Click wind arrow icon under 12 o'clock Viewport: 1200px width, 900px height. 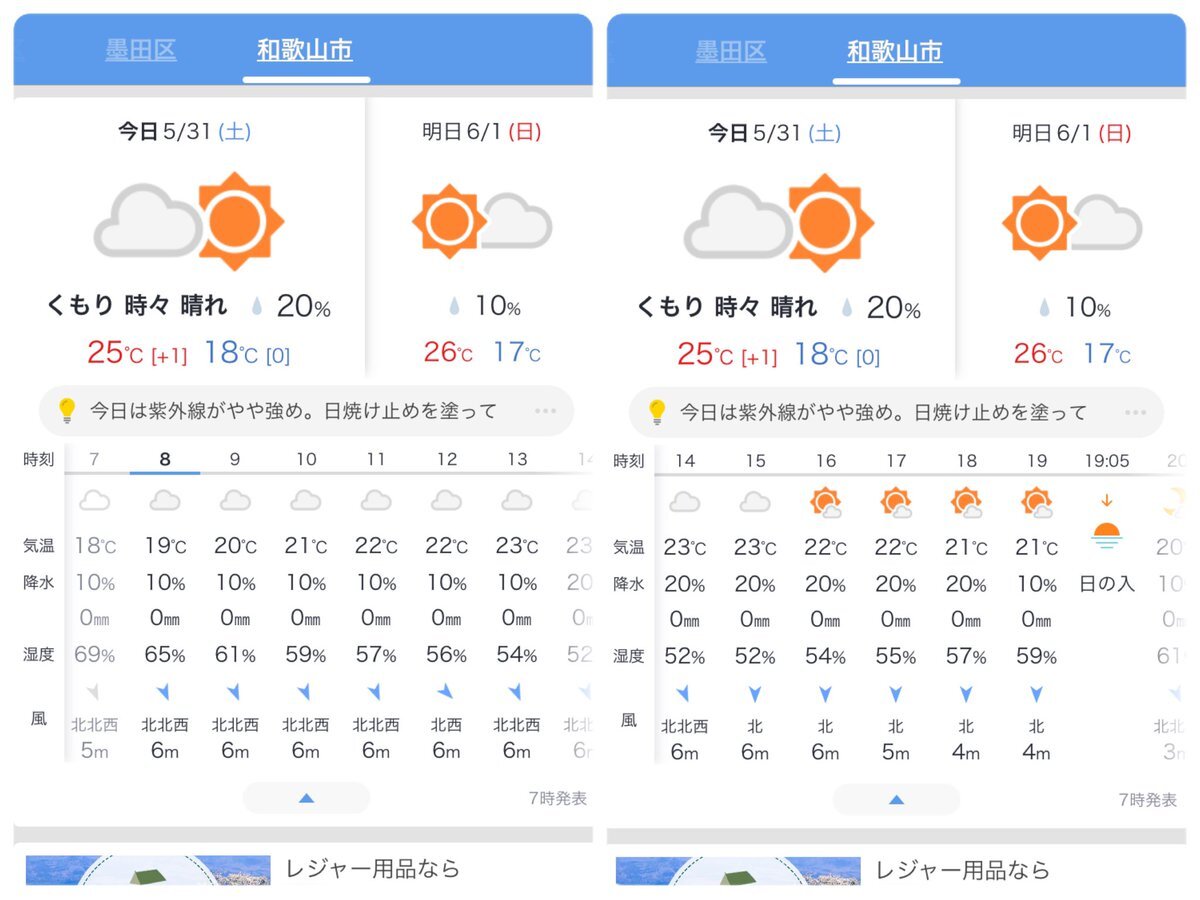point(446,692)
